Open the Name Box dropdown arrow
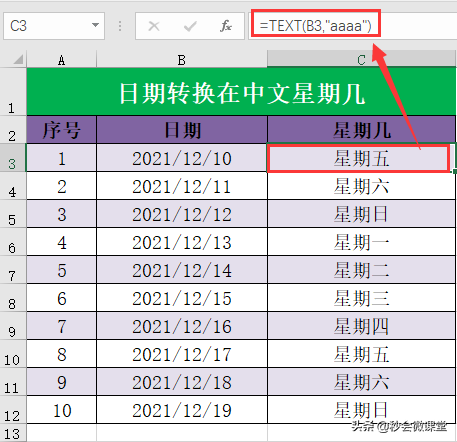 click(95, 25)
